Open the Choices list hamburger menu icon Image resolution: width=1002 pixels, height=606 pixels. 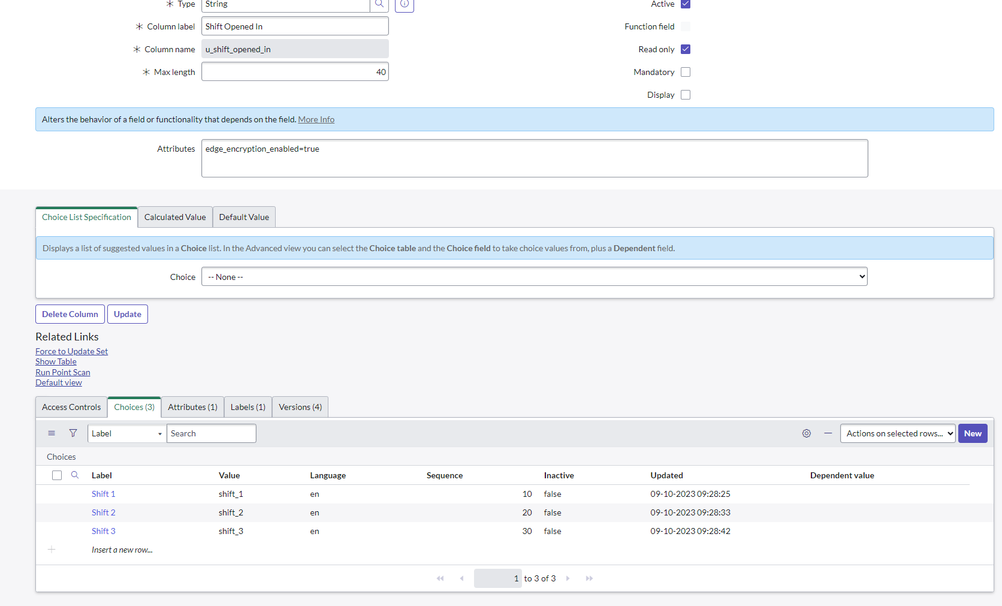tap(52, 433)
